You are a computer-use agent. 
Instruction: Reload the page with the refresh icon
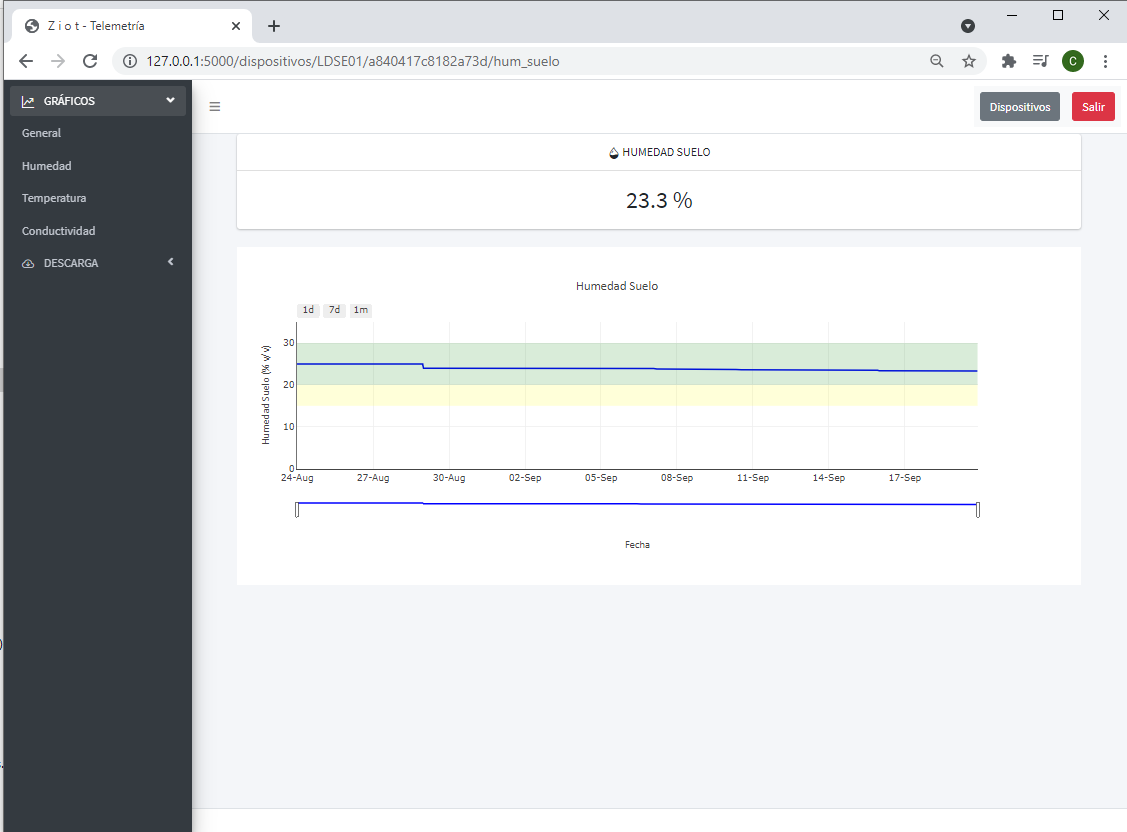[90, 61]
